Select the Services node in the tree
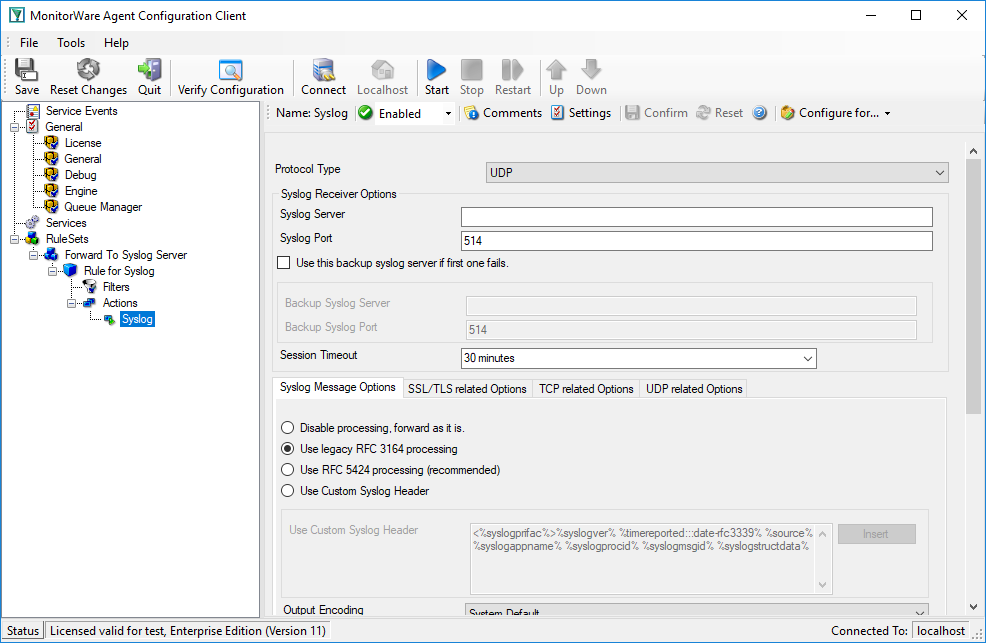 pyautogui.click(x=66, y=223)
